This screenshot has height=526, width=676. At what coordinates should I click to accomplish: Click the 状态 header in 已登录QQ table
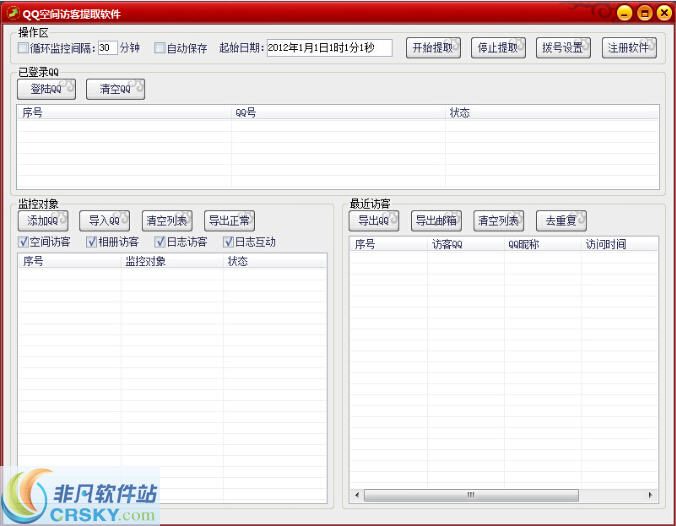552,113
